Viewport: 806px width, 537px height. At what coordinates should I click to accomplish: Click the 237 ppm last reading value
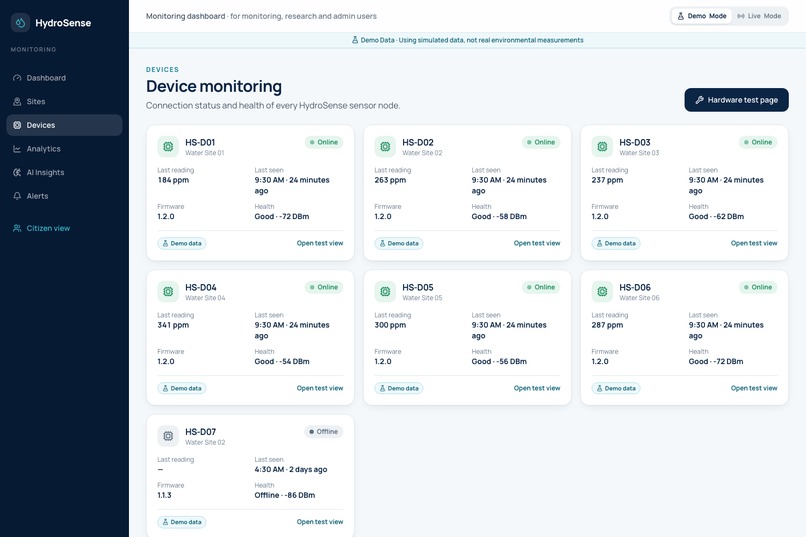[x=607, y=180]
